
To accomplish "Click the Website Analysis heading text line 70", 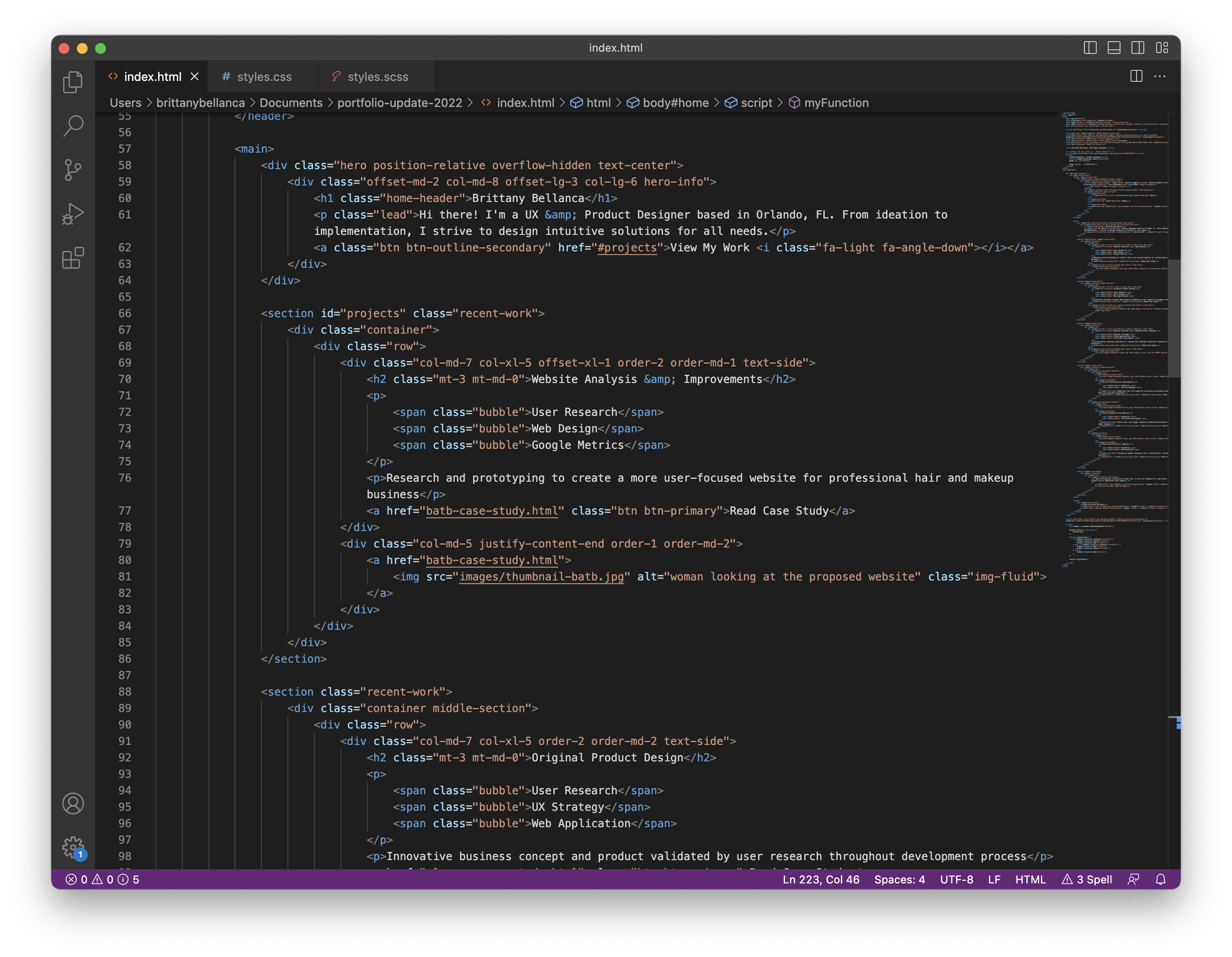I will [647, 379].
